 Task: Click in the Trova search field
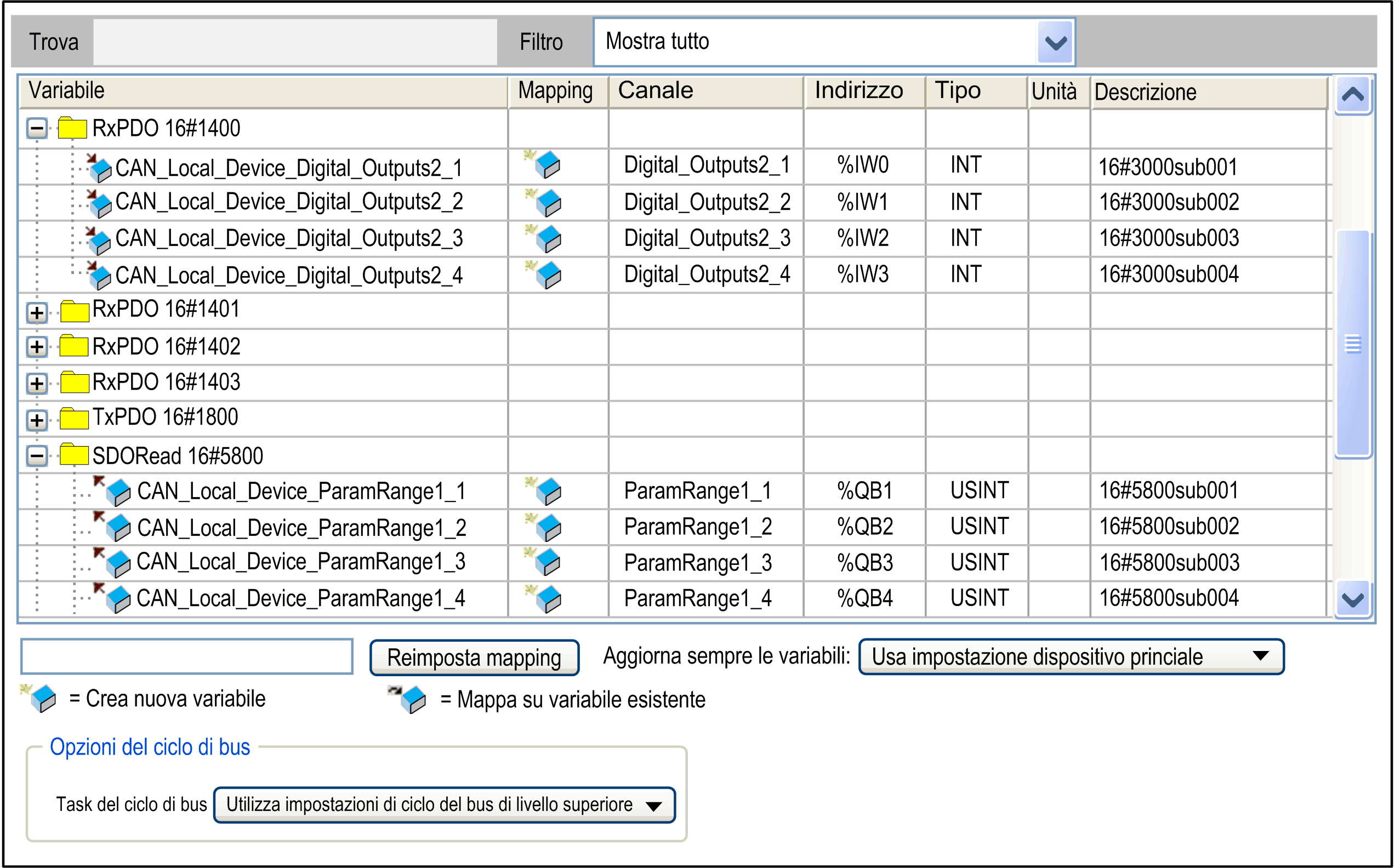[x=295, y=42]
